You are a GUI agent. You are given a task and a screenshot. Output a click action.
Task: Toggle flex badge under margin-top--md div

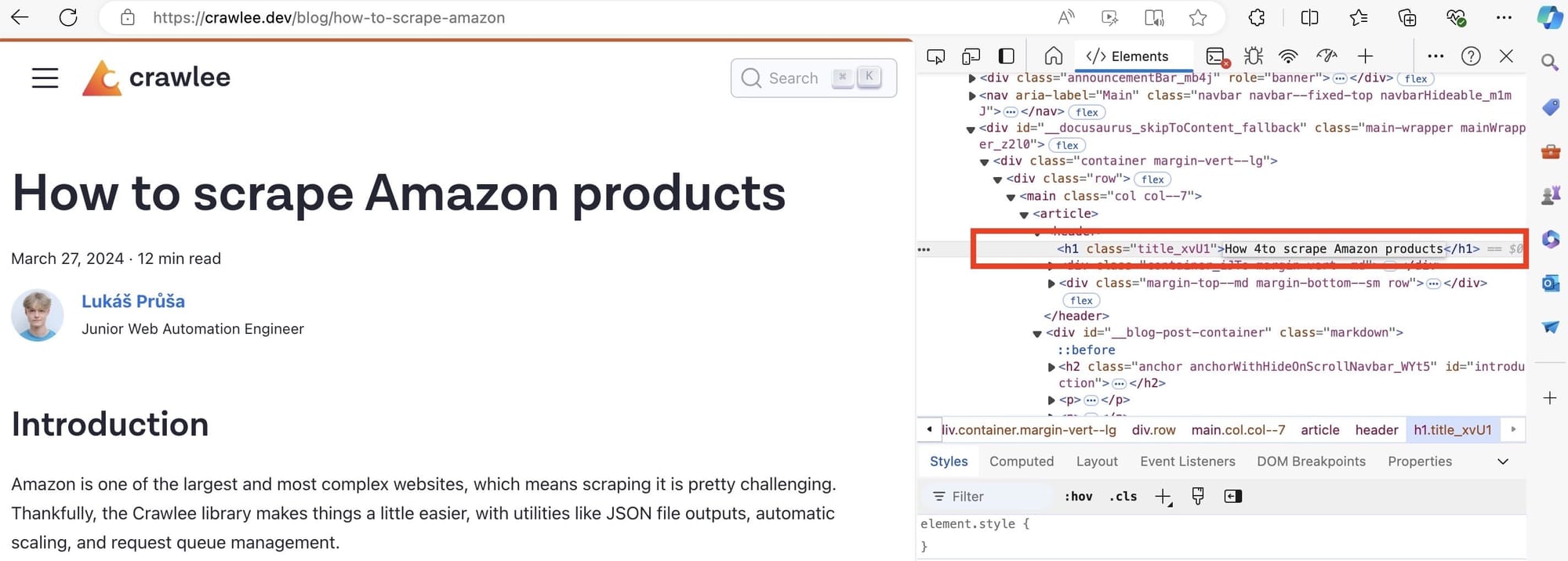click(x=1081, y=301)
